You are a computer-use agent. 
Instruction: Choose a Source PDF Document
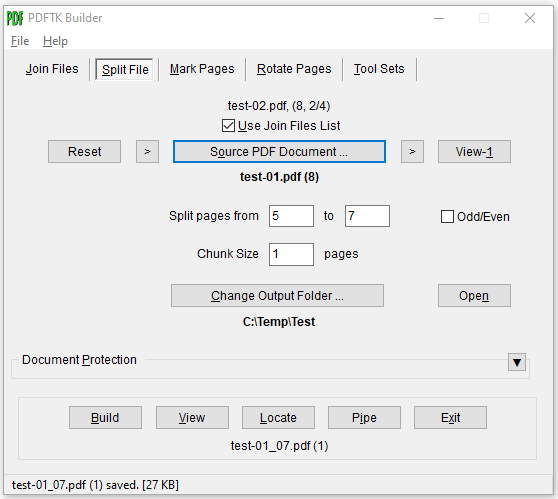279,152
